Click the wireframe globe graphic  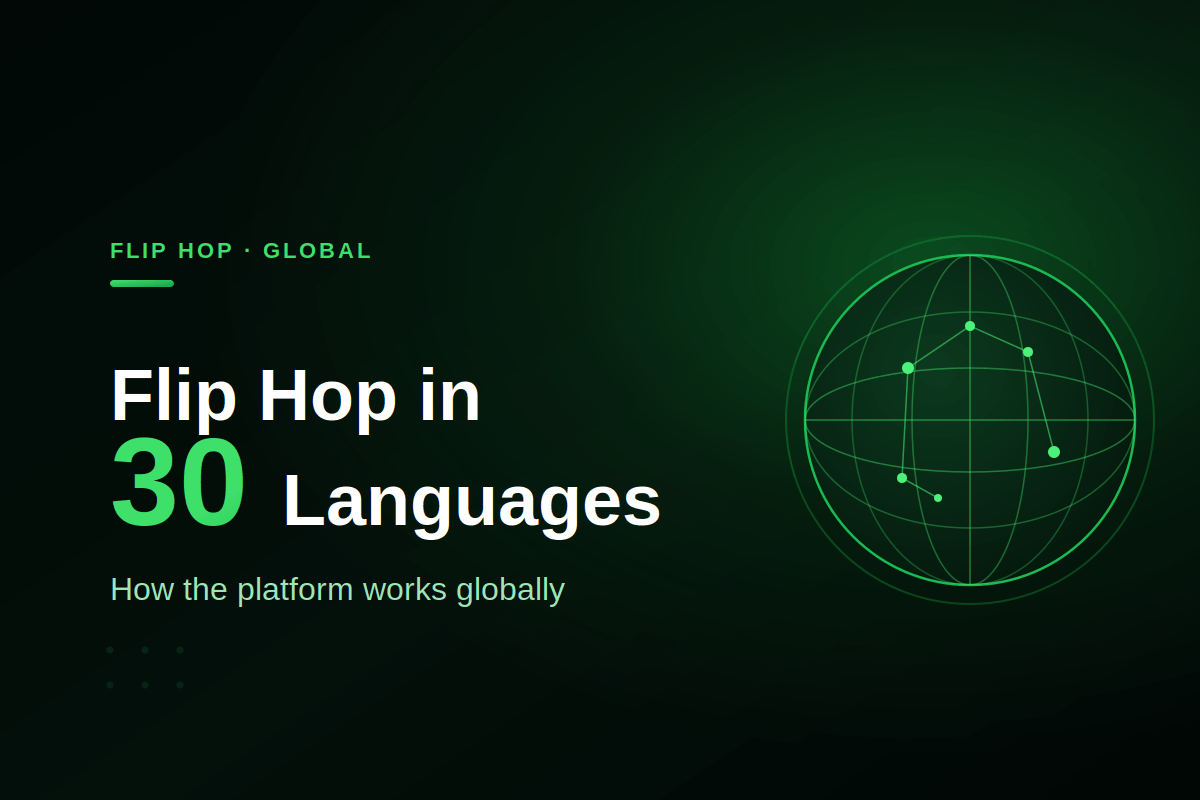point(970,420)
